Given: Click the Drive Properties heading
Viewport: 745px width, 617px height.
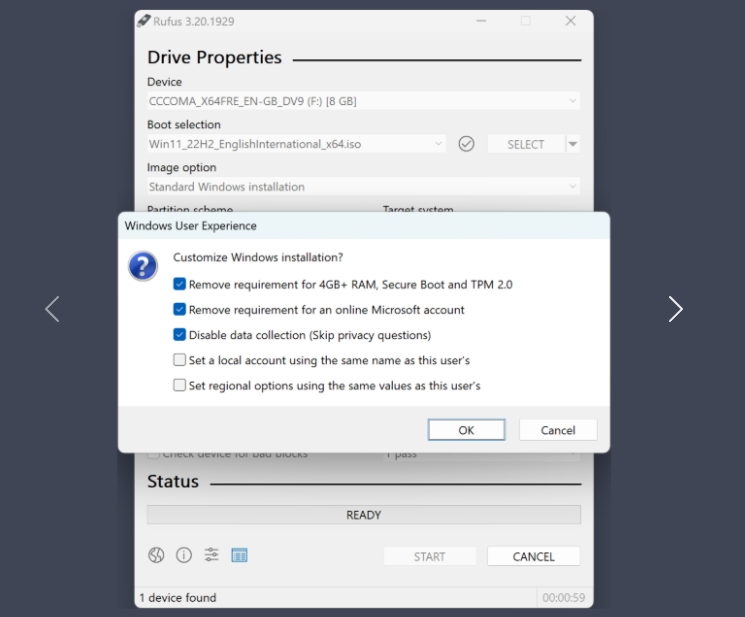Looking at the screenshot, I should pos(214,57).
